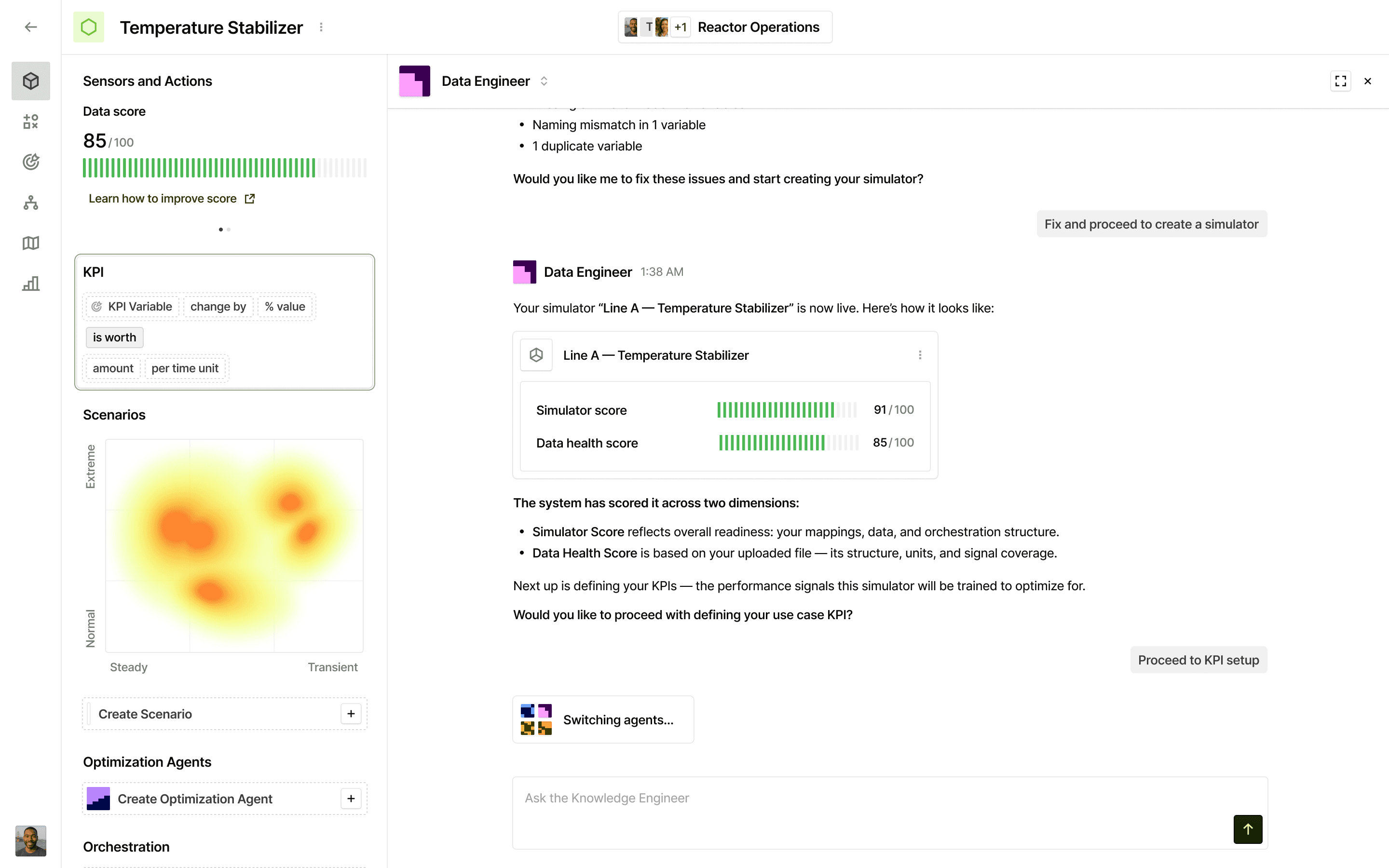Image resolution: width=1389 pixels, height=868 pixels.
Task: Click Proceed to KPI setup
Action: (x=1198, y=660)
